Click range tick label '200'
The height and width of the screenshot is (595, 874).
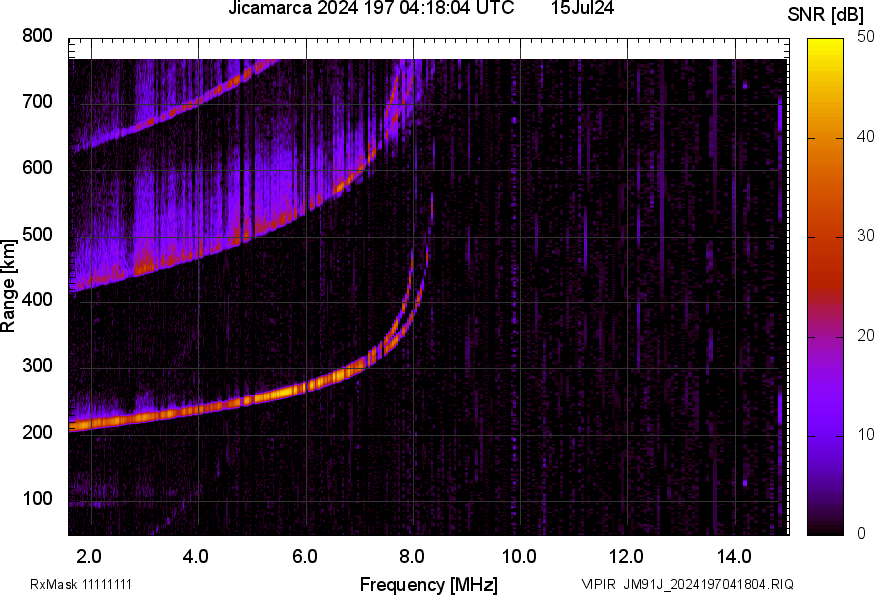click(37, 432)
